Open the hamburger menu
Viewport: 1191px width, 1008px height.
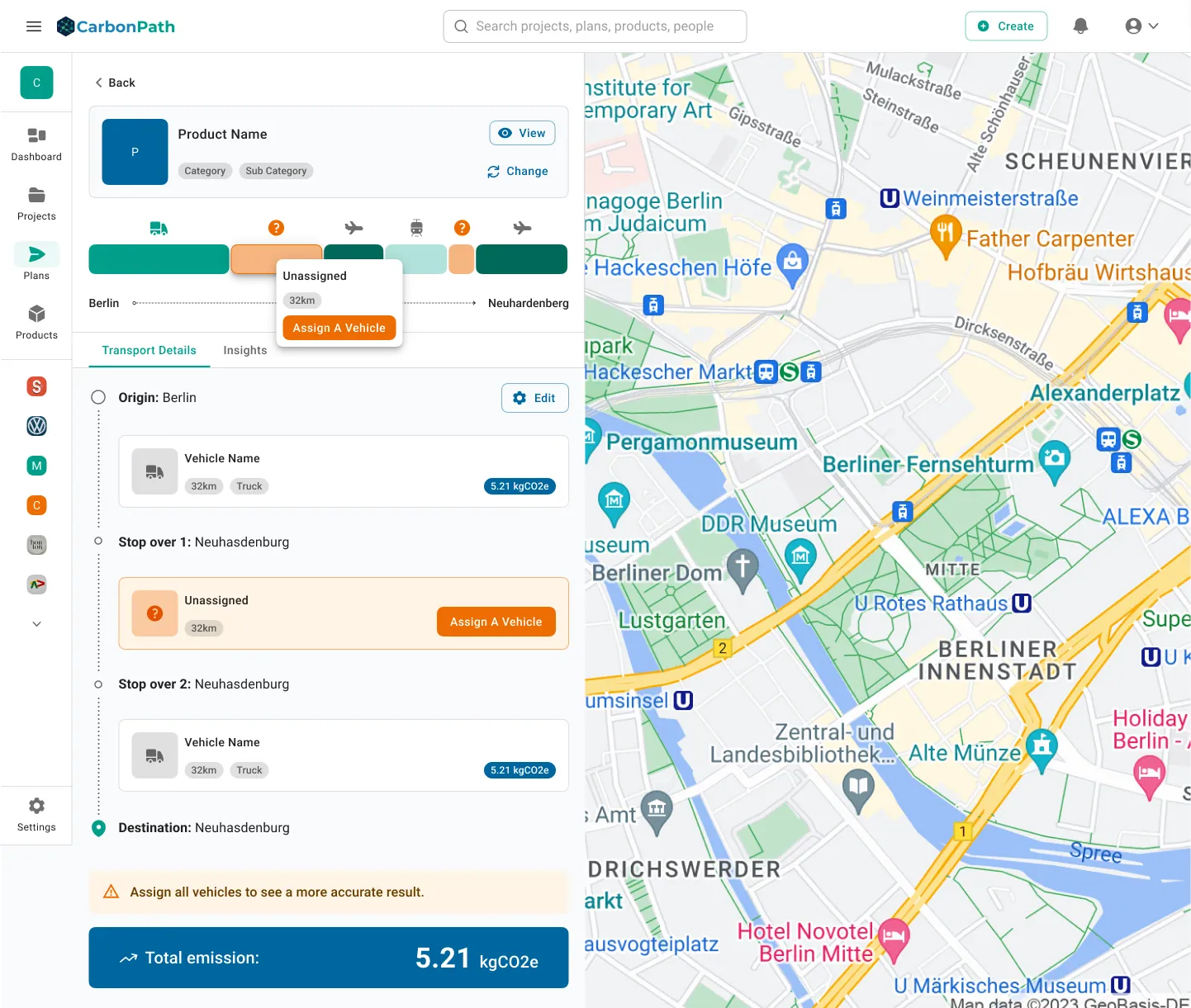pyautogui.click(x=34, y=26)
